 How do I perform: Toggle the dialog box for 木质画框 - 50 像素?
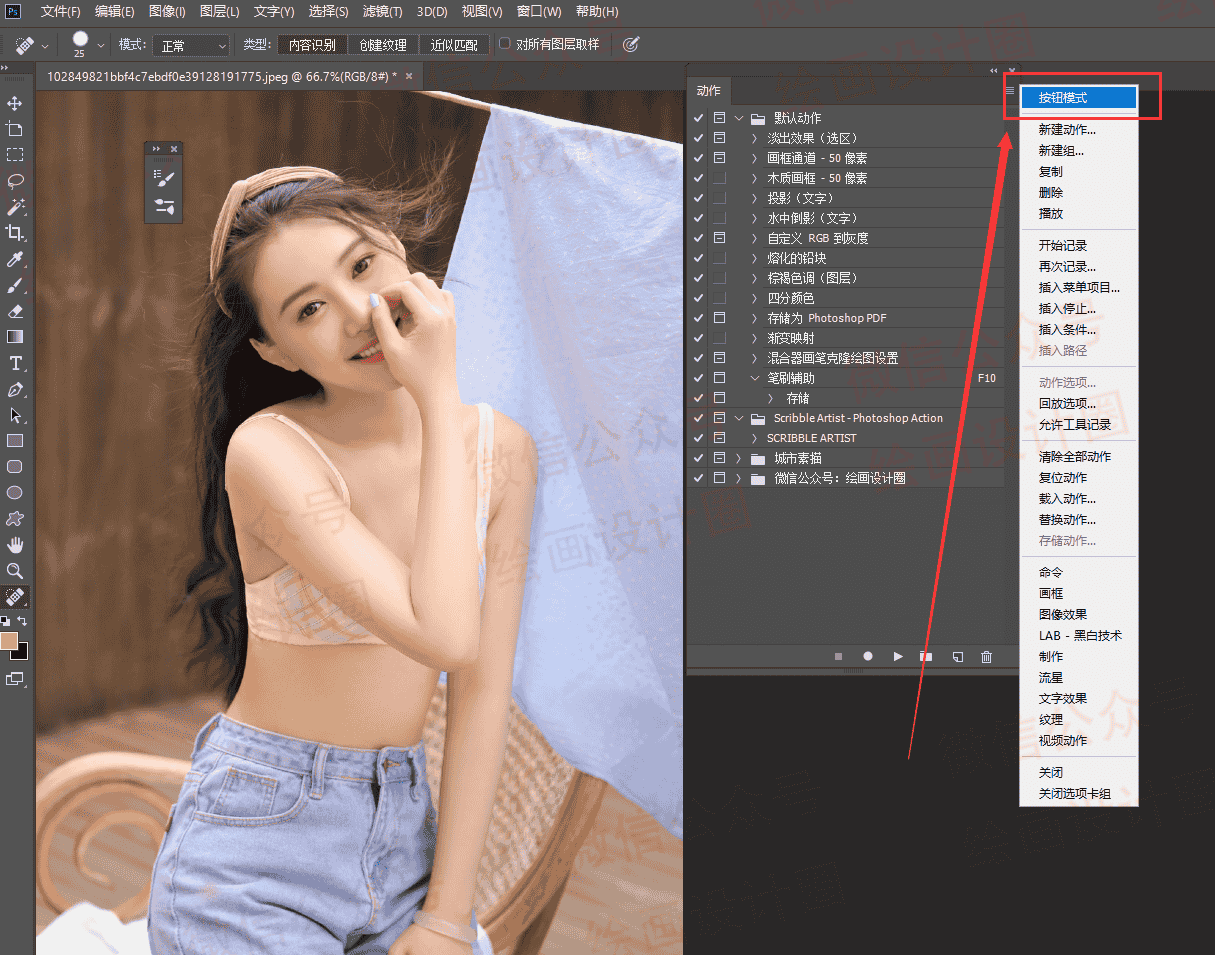(719, 178)
